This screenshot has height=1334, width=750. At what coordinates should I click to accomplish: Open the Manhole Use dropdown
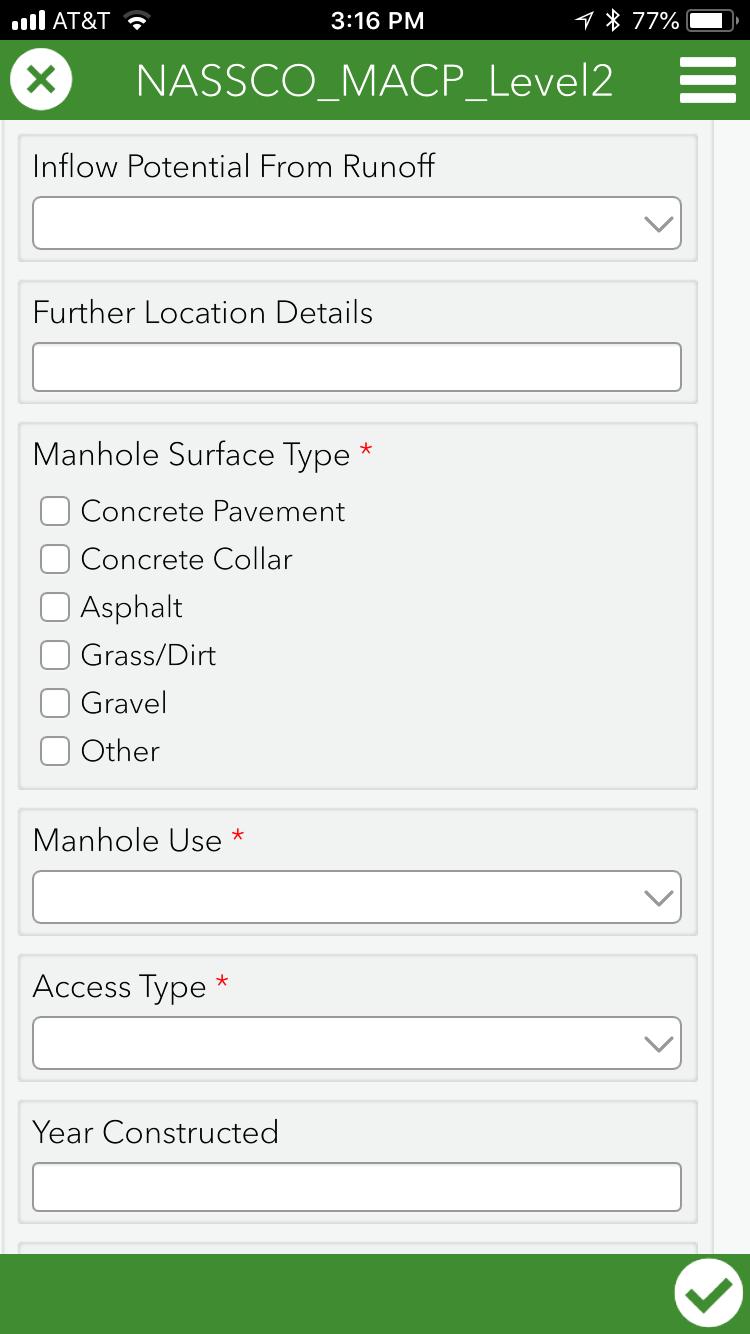(x=356, y=897)
